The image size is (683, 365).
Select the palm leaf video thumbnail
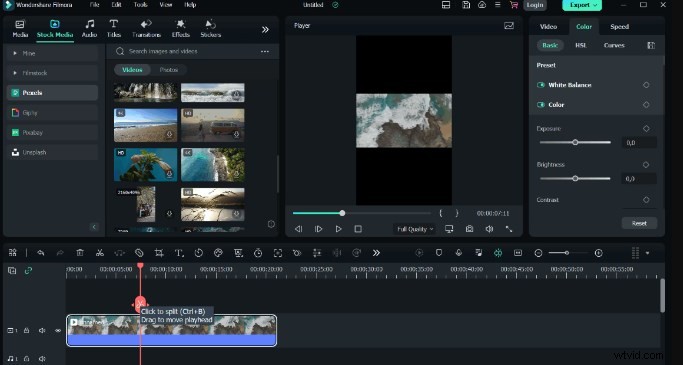145,165
